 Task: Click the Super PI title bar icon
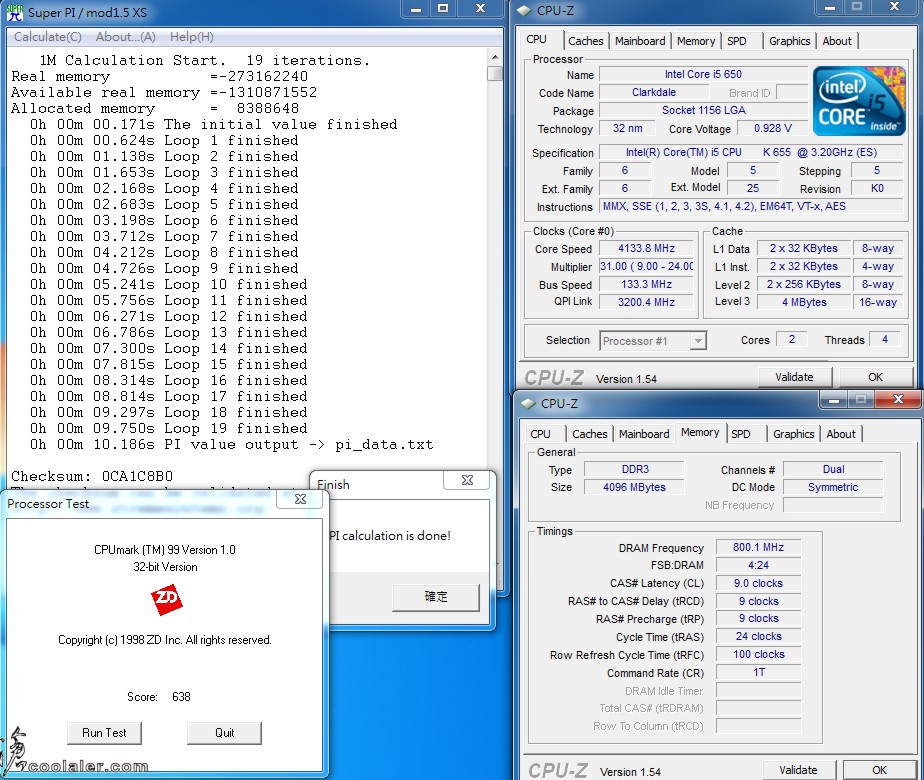coord(15,12)
